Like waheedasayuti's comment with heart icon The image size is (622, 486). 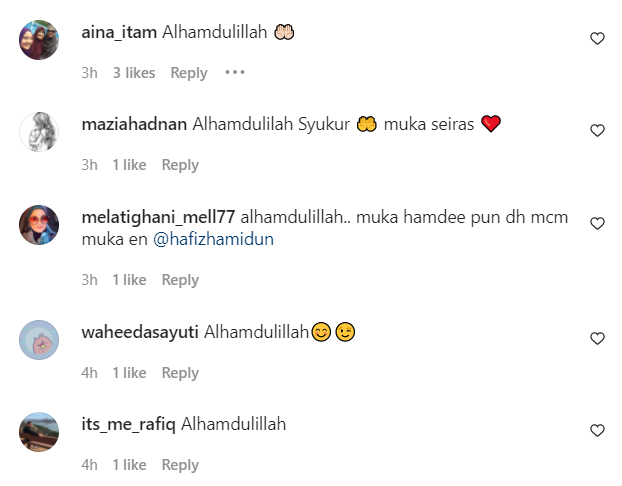click(597, 338)
